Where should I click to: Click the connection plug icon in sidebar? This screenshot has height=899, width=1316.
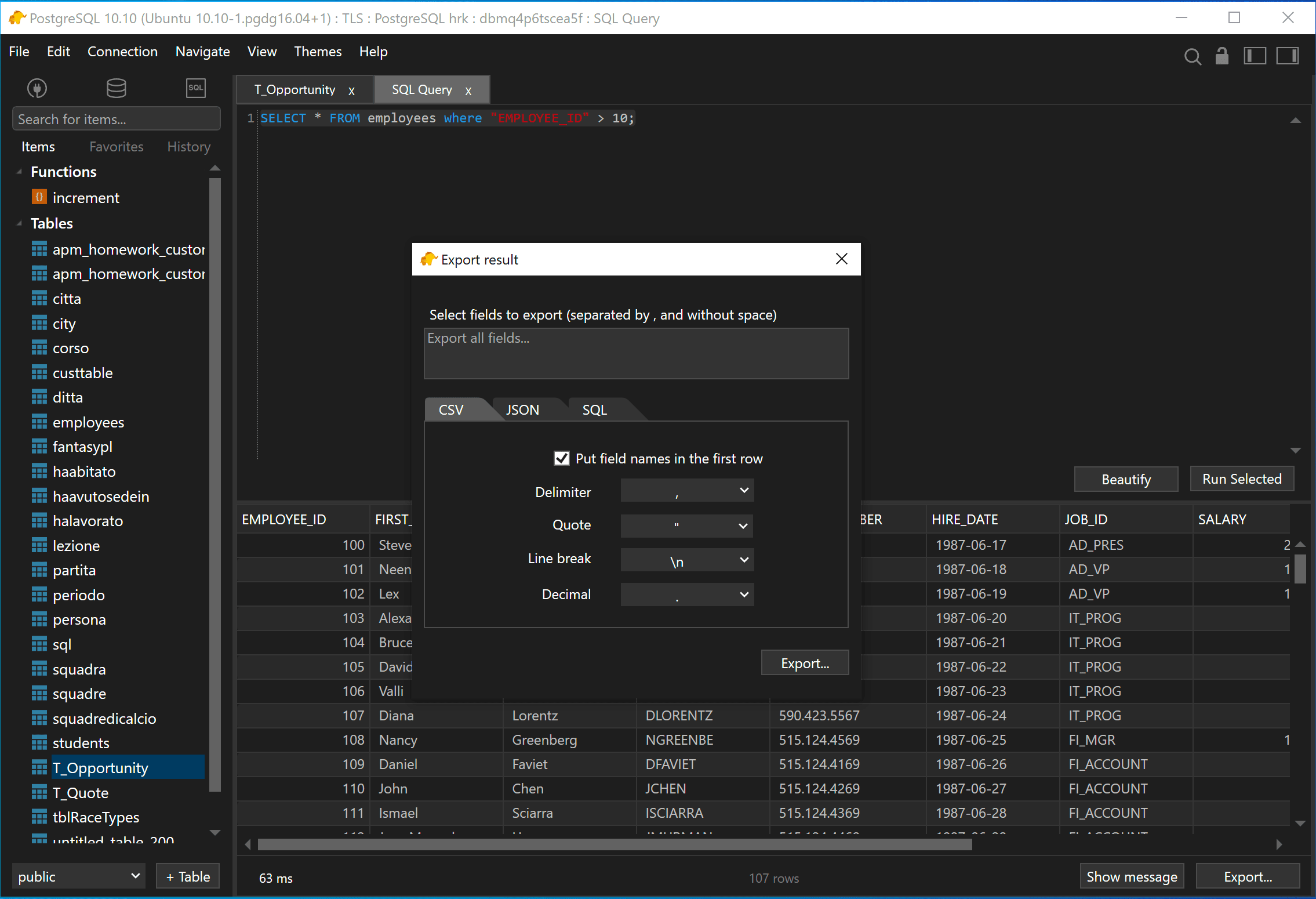click(x=37, y=88)
